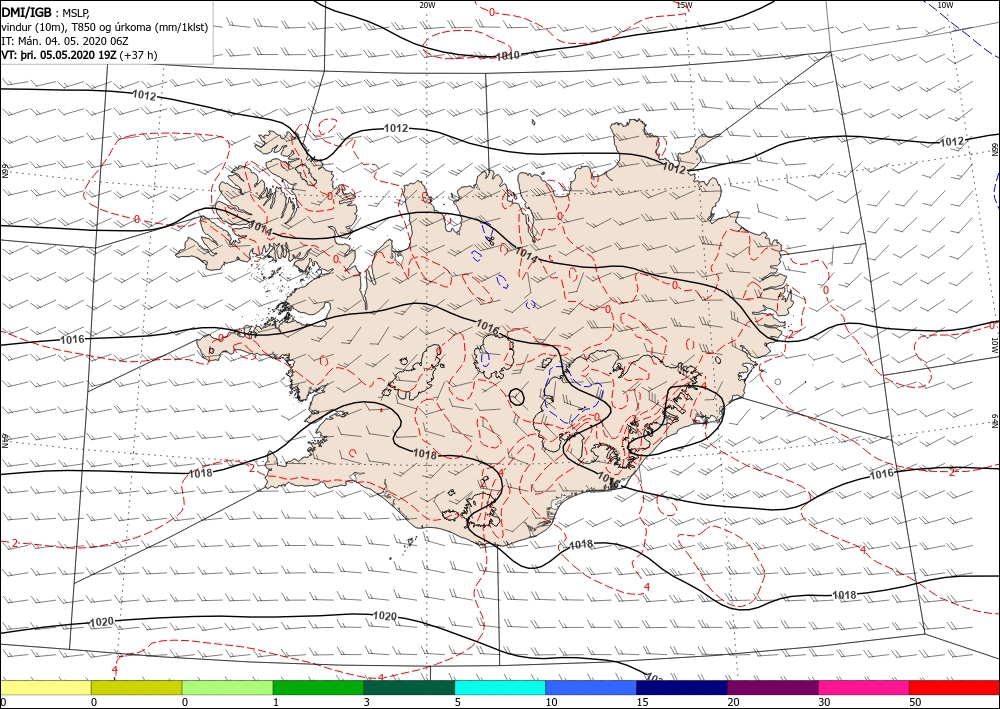Screen dimensions: 1000x709
Task: Click the olive-green legend color swatch
Action: click(136, 687)
